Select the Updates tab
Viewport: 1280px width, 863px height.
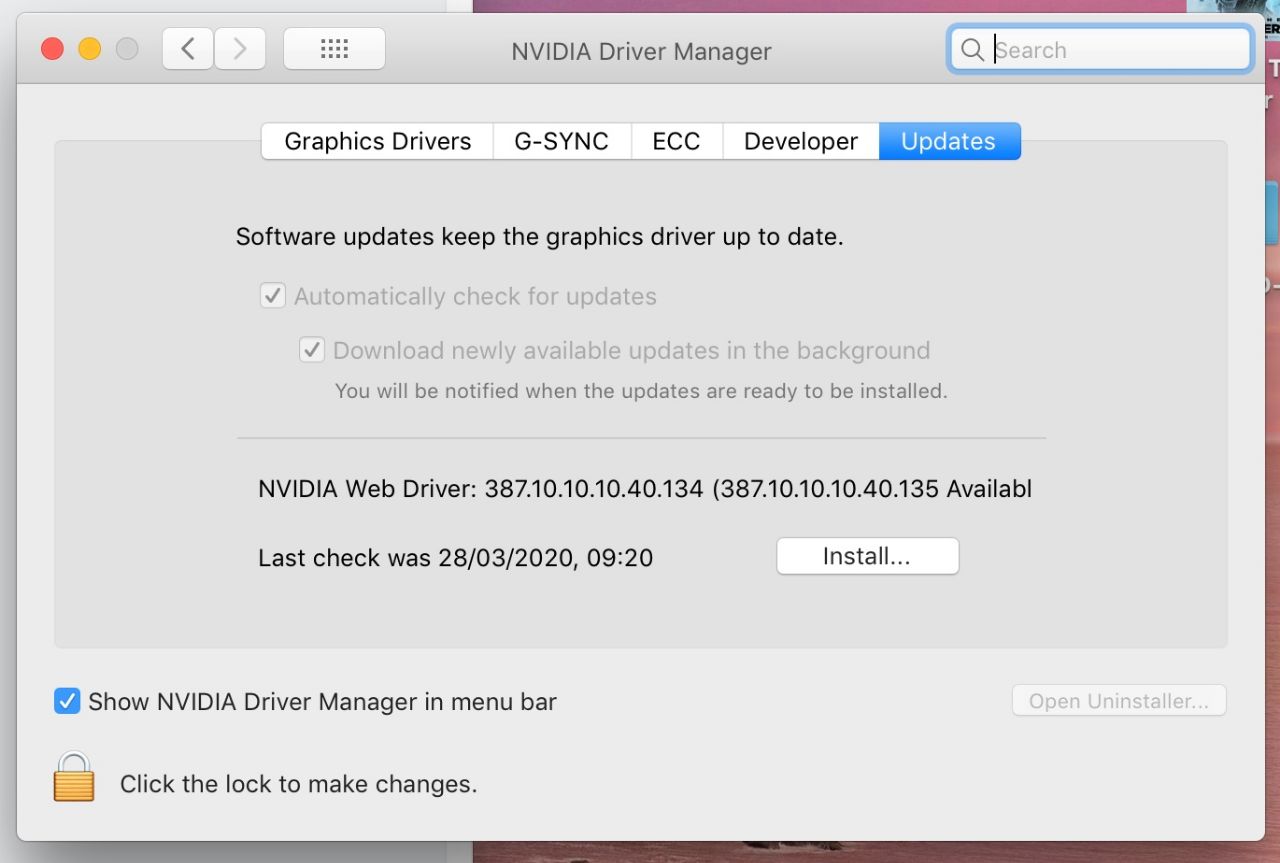(x=949, y=141)
